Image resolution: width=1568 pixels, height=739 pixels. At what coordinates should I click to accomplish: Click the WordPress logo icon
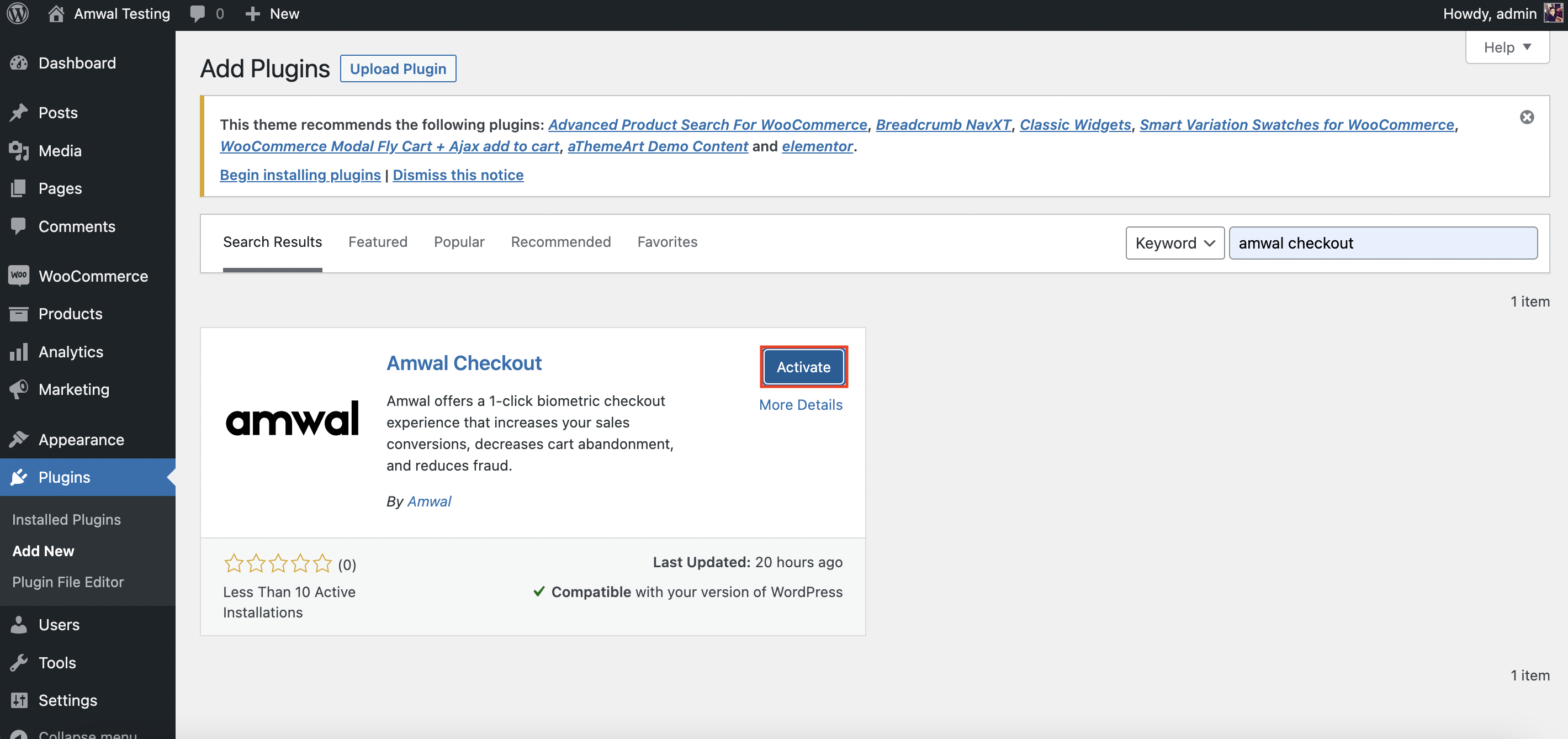pos(18,13)
